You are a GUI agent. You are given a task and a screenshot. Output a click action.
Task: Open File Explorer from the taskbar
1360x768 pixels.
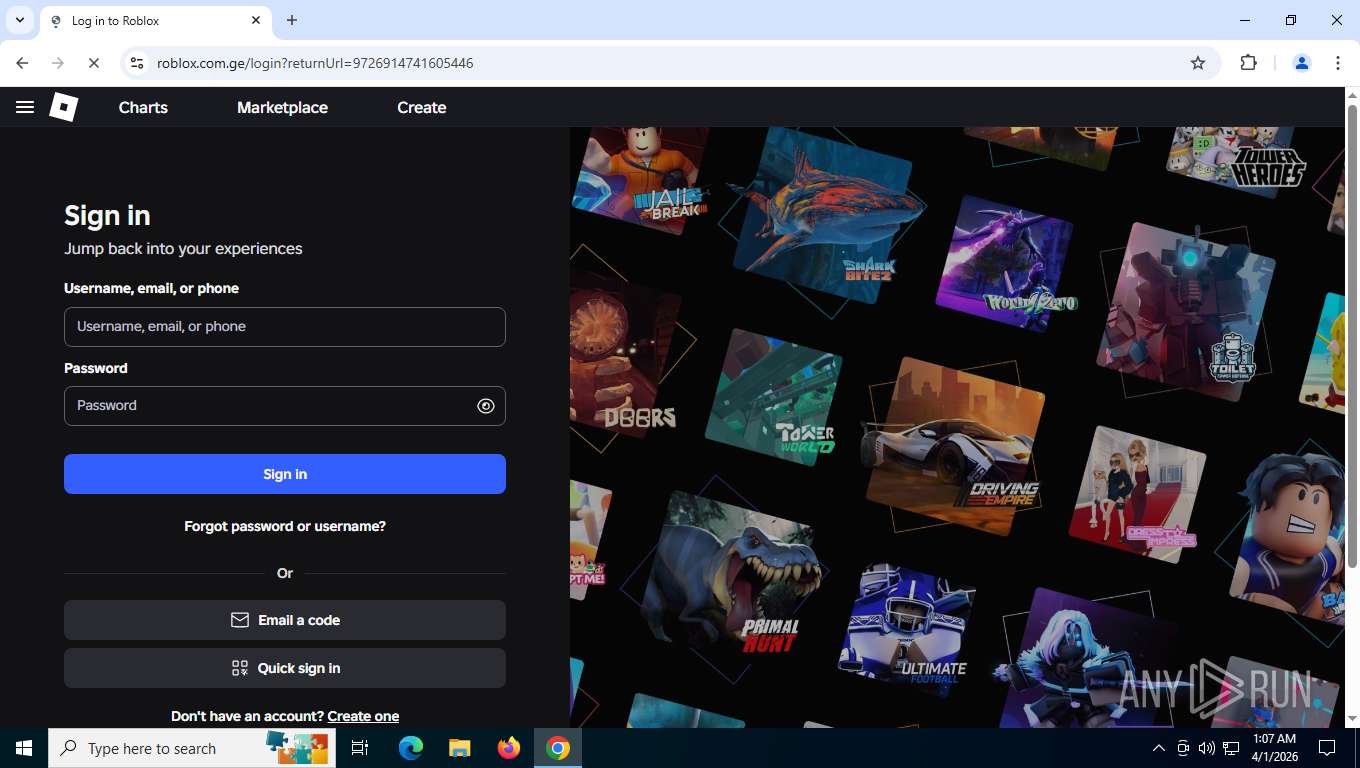(x=459, y=748)
